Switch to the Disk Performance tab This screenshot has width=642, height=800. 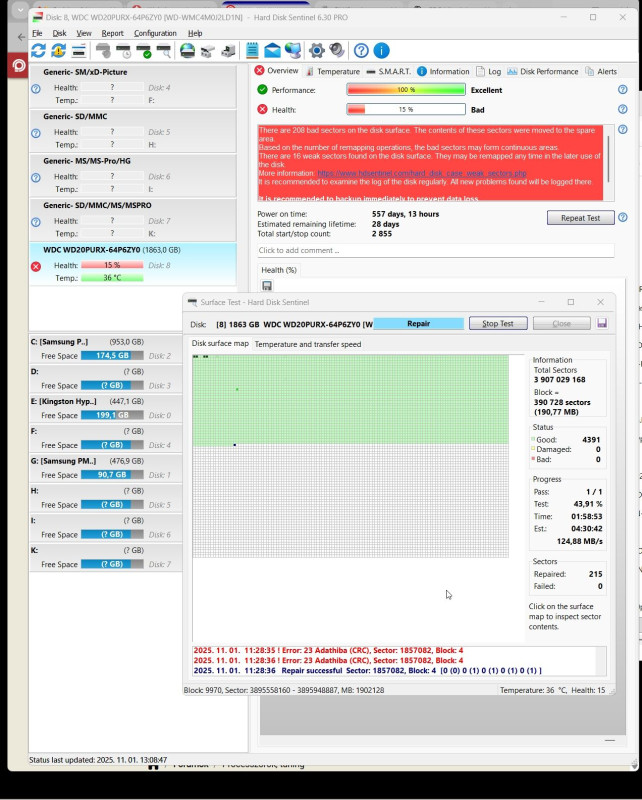click(543, 71)
